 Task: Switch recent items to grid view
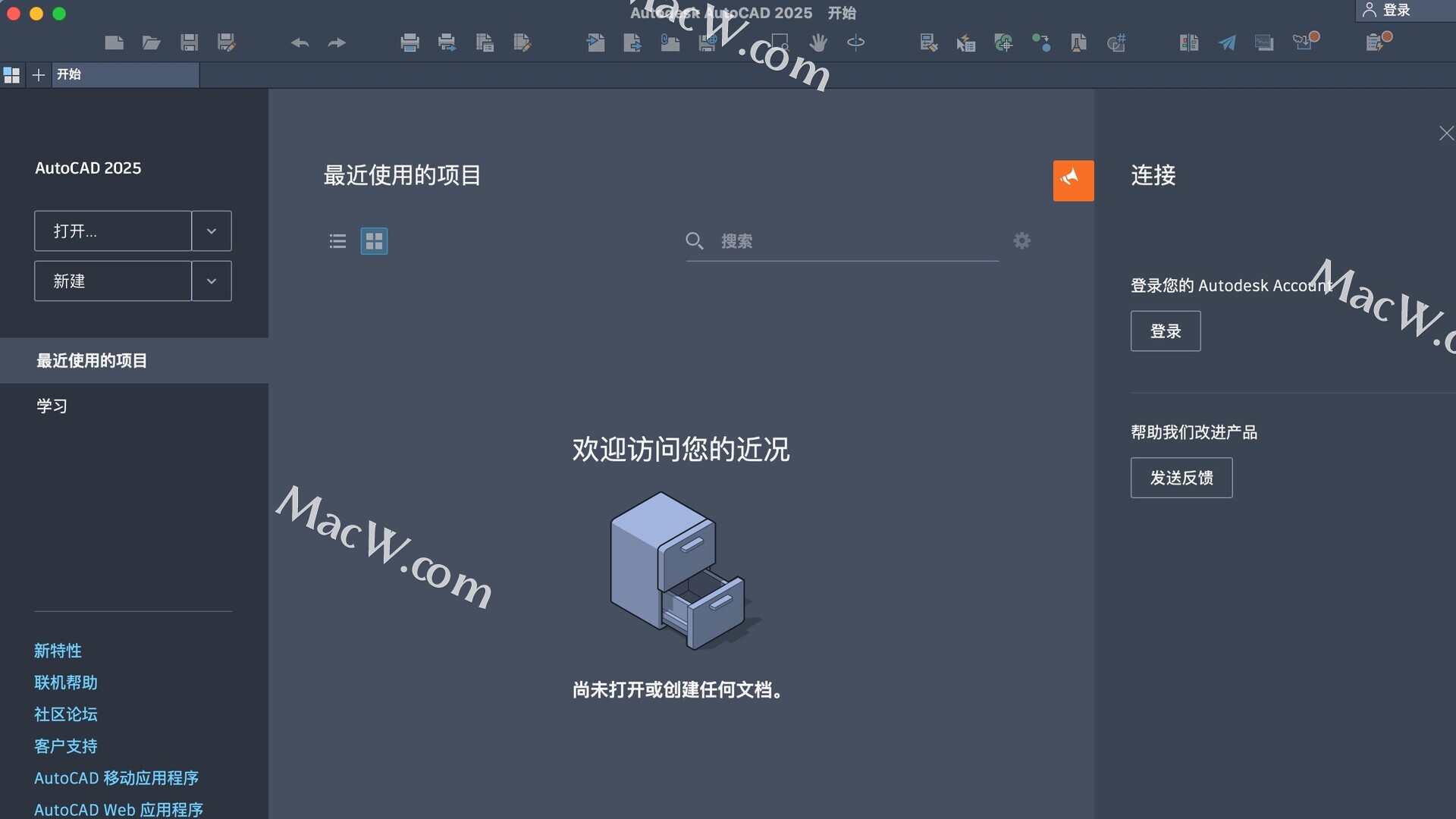coord(374,241)
